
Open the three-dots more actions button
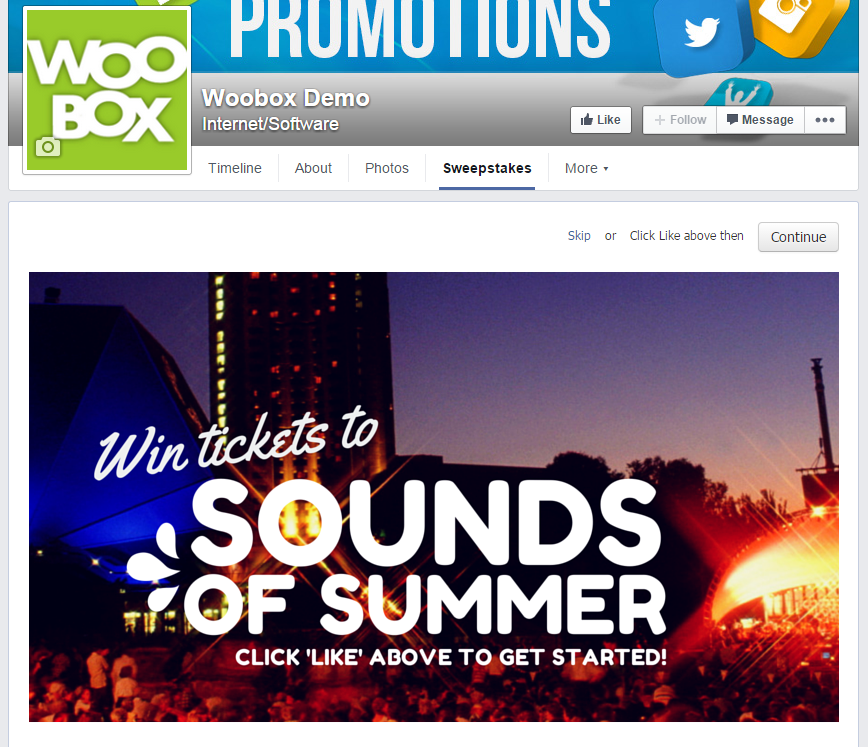(x=824, y=120)
